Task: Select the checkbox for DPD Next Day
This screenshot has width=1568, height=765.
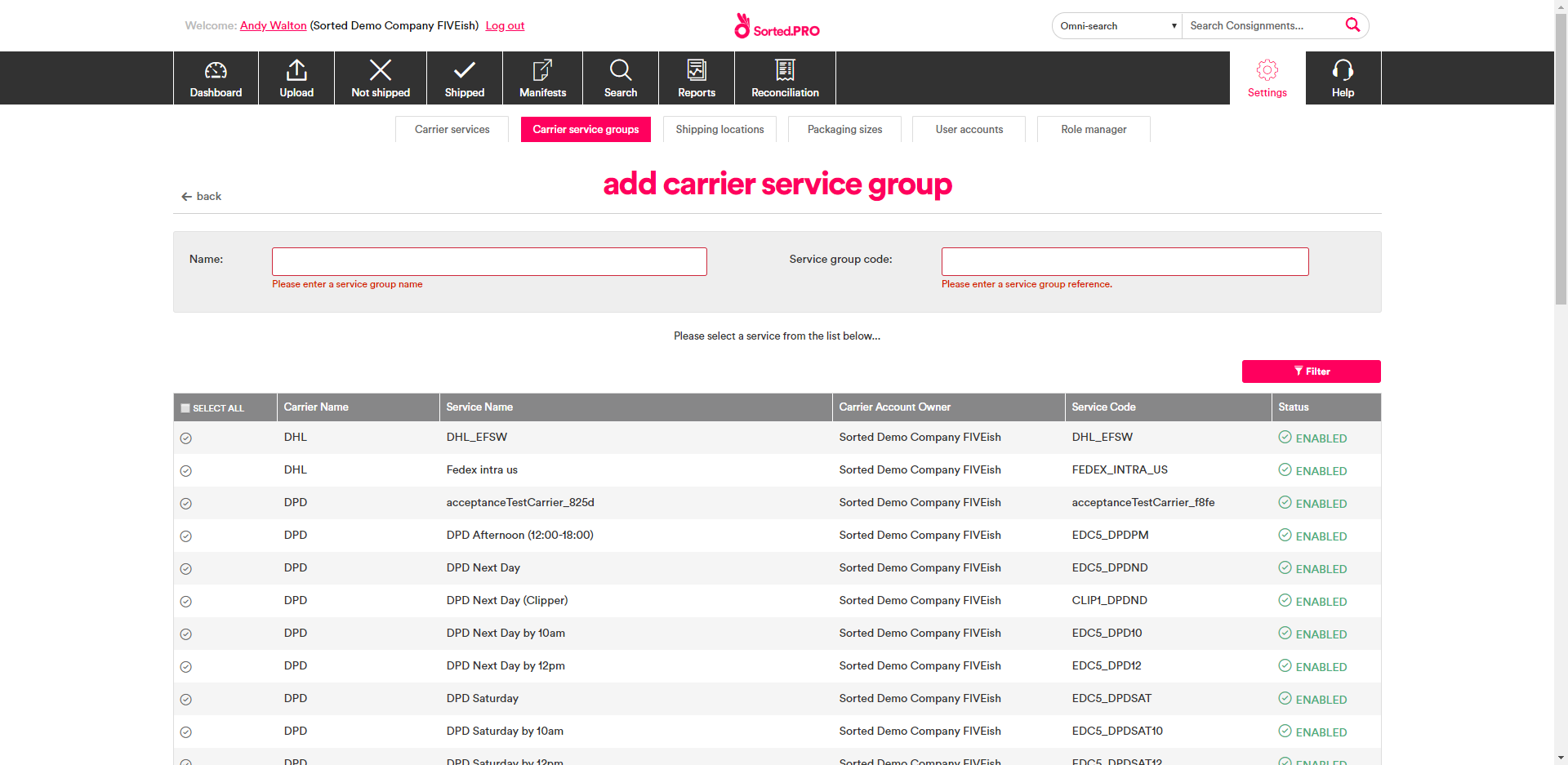Action: [x=185, y=568]
